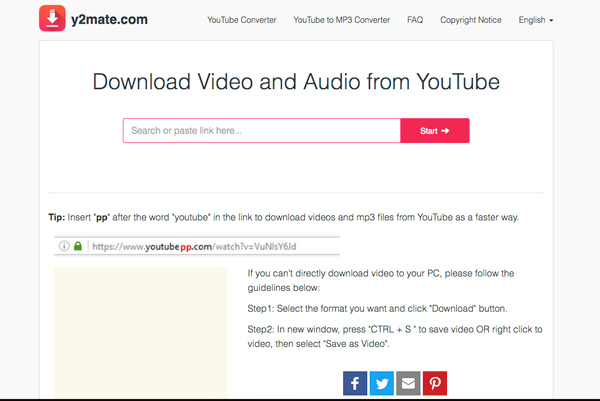Image resolution: width=600 pixels, height=401 pixels.
Task: Click the example youtubepp.com URL image
Action: [197, 246]
